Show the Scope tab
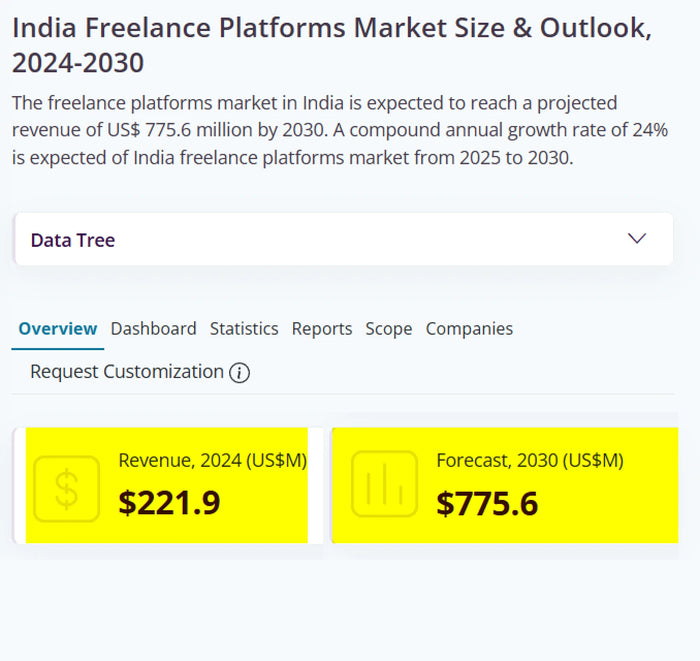700x661 pixels. point(389,329)
